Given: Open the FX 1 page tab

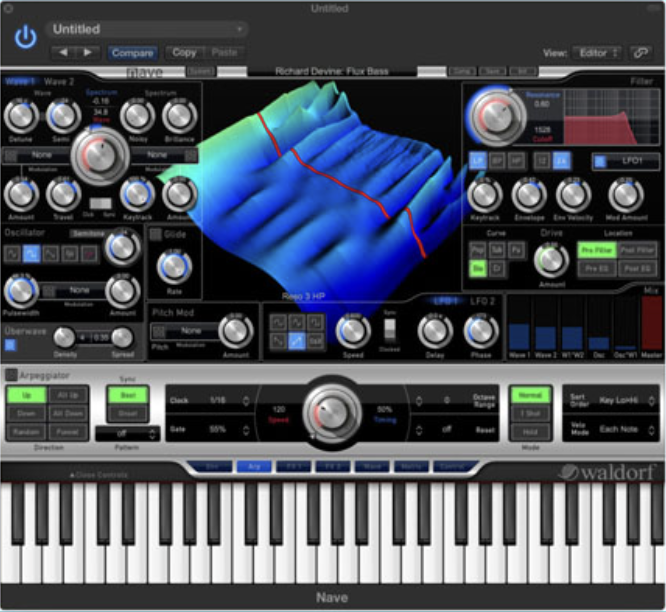Looking at the screenshot, I should point(293,467).
